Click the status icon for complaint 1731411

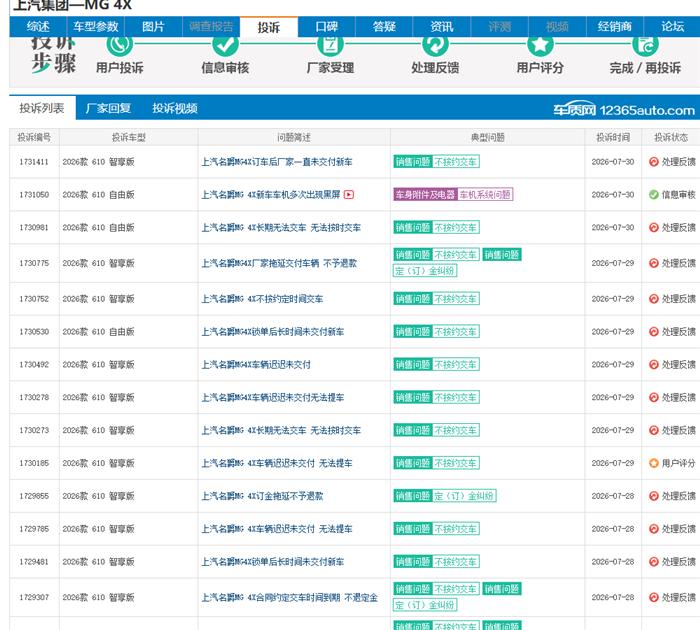[x=654, y=162]
